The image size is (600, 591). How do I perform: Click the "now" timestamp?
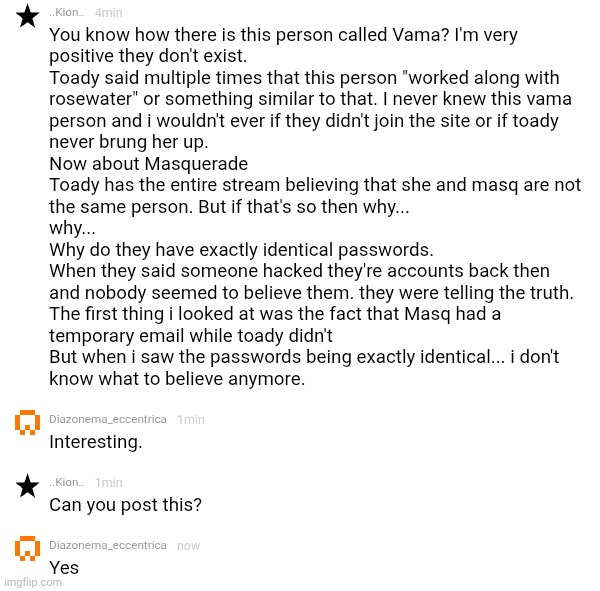coord(188,546)
